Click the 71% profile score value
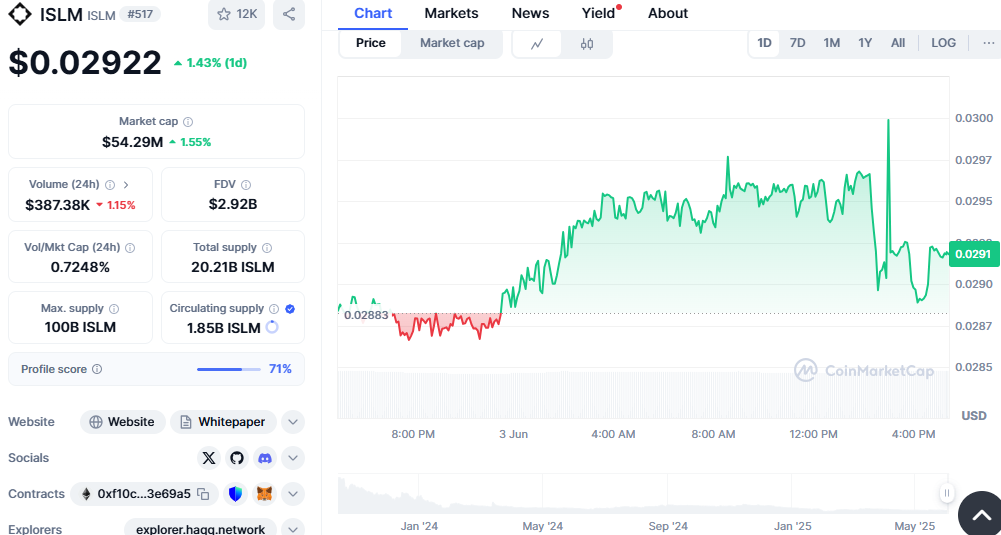The height and width of the screenshot is (535, 1001). pyautogui.click(x=280, y=369)
